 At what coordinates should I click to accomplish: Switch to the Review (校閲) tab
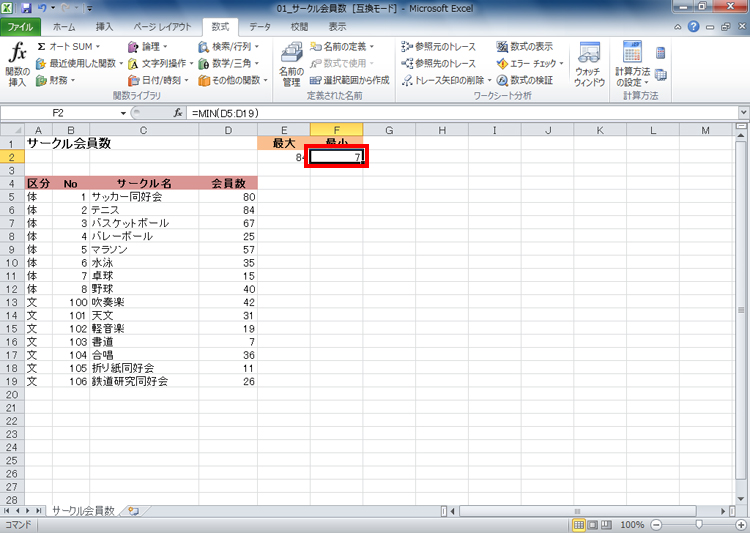click(x=299, y=27)
